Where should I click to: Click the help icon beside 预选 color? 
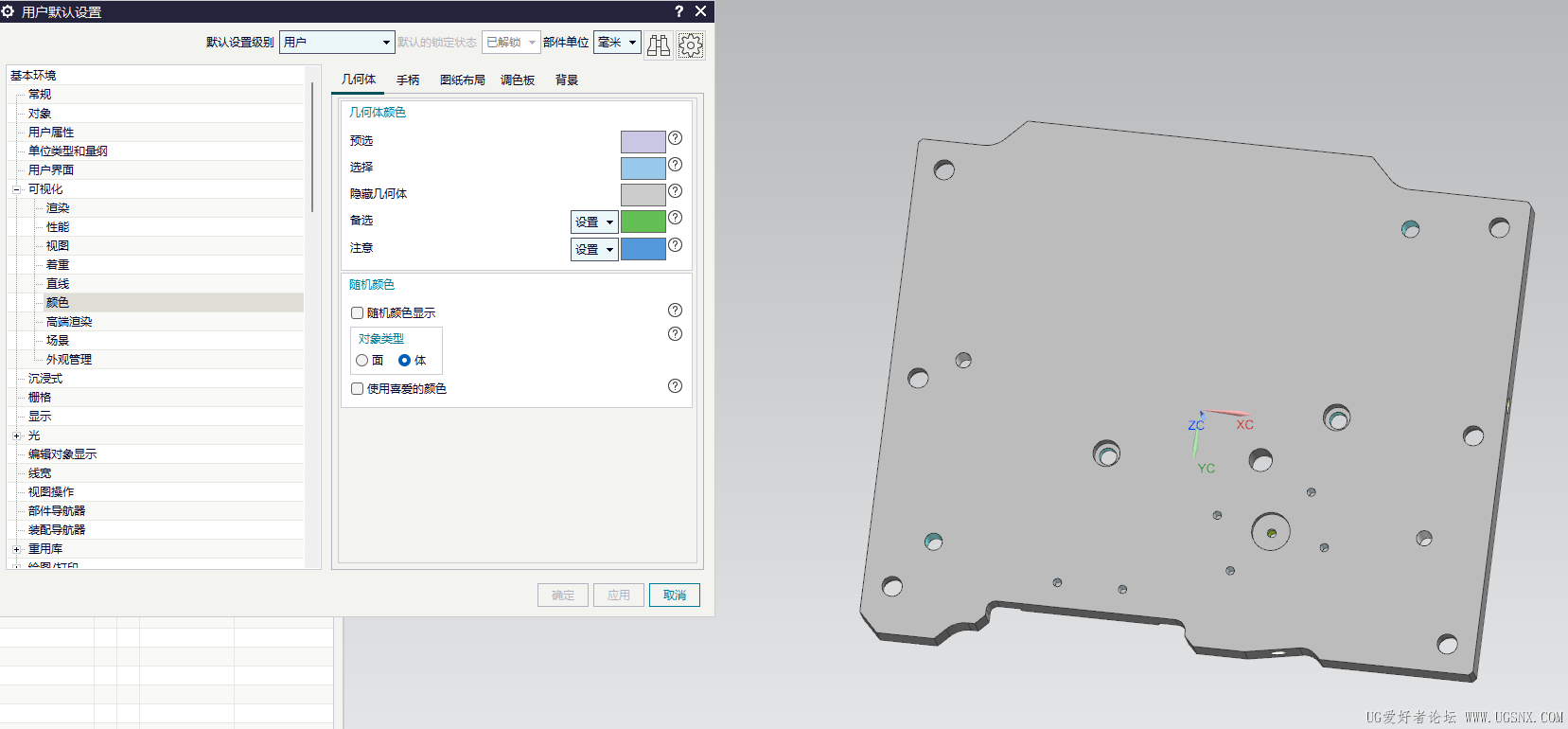(675, 138)
